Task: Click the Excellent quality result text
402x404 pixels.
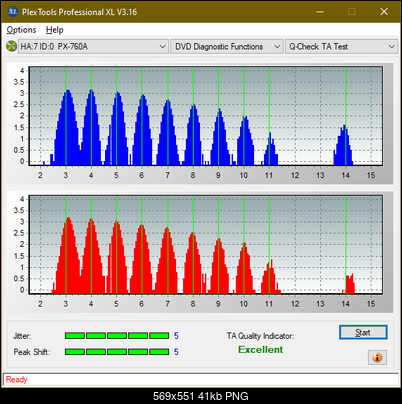Action: coord(261,350)
